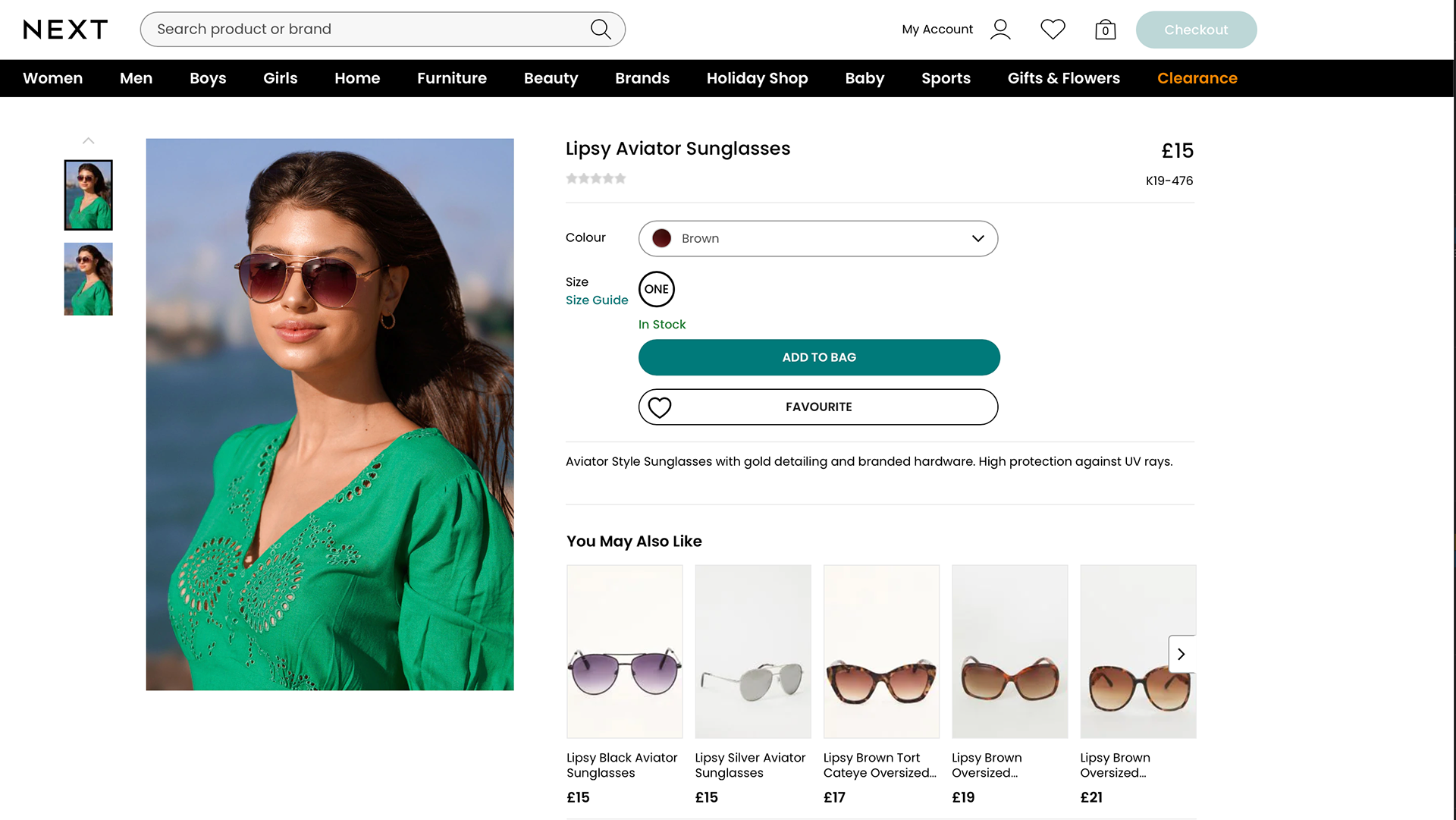Open the Beauty menu
This screenshot has height=820, width=1456.
point(551,78)
